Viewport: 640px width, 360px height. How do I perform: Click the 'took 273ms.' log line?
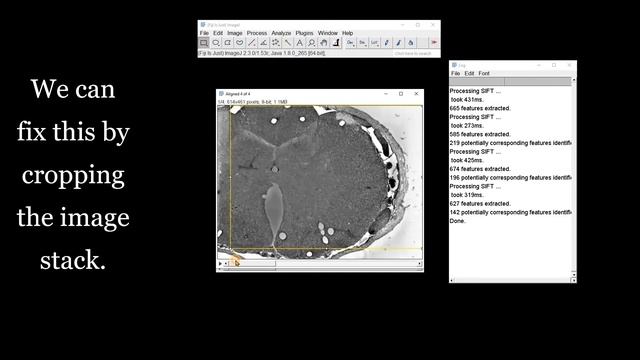tap(467, 126)
